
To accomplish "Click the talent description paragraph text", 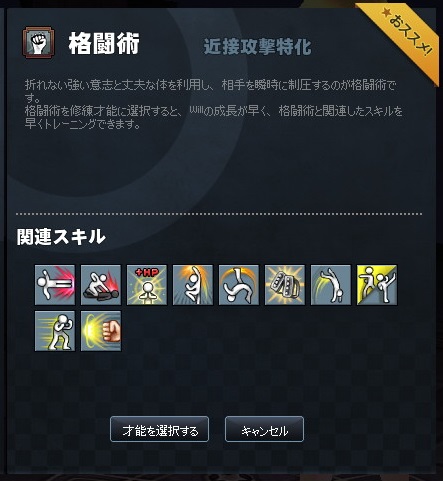I will tap(214, 104).
